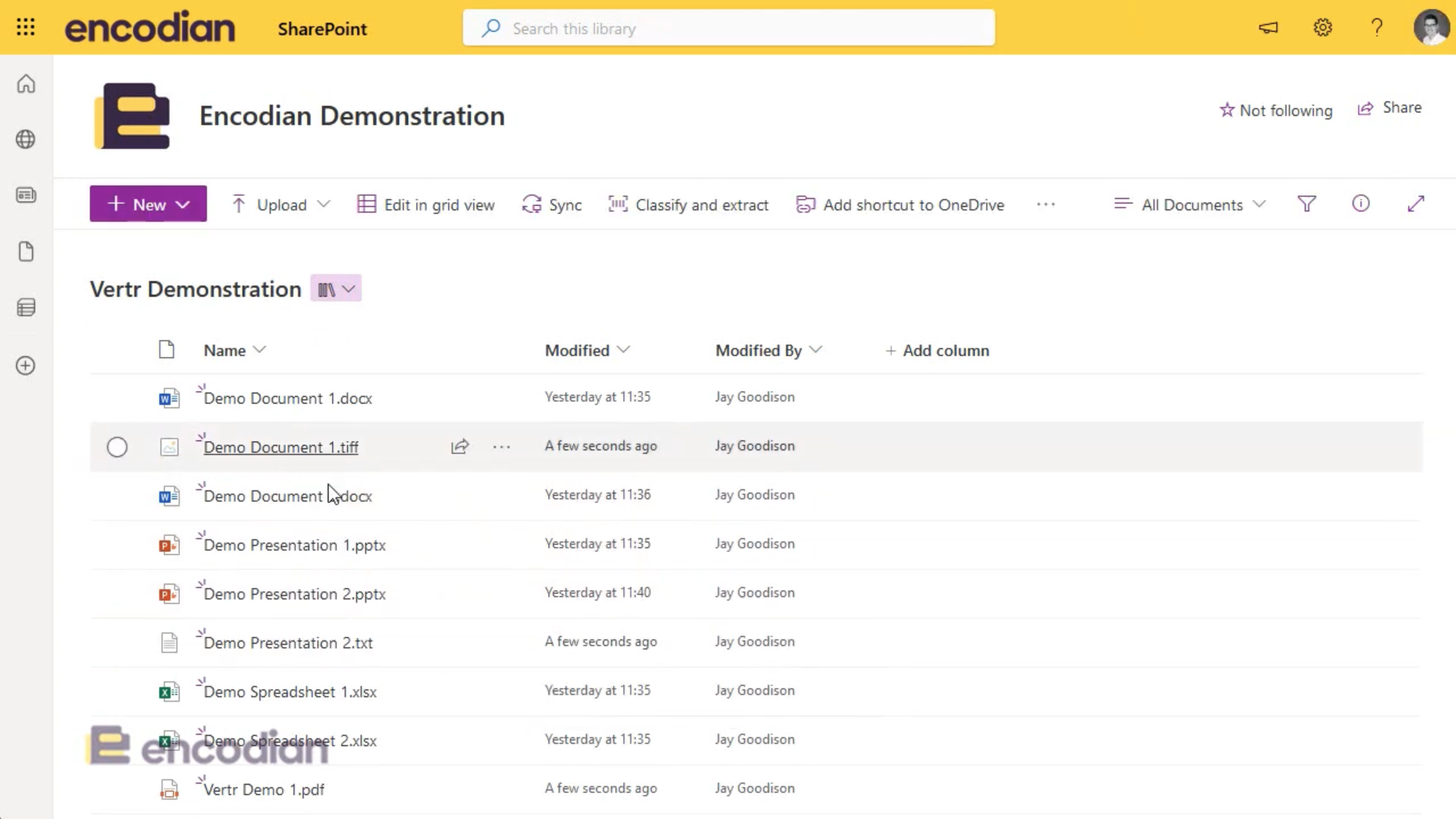
Task: Open the app launcher waffle icon
Action: 26,27
